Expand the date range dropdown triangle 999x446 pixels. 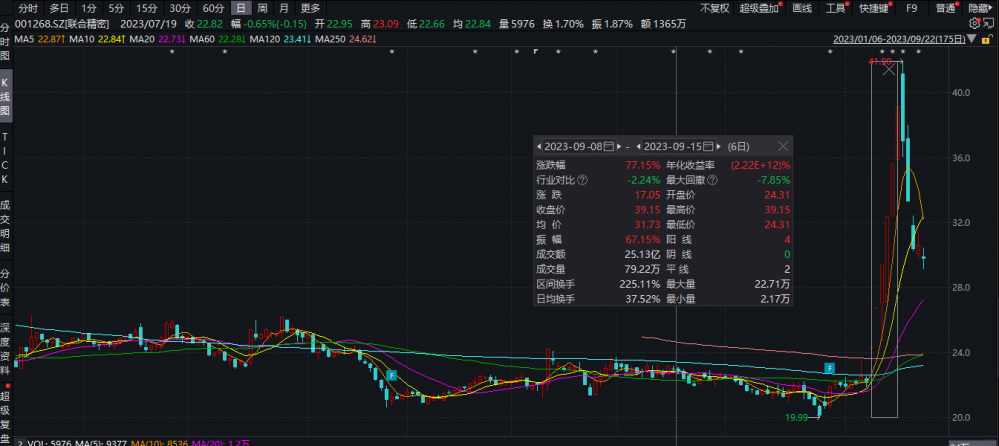point(971,40)
